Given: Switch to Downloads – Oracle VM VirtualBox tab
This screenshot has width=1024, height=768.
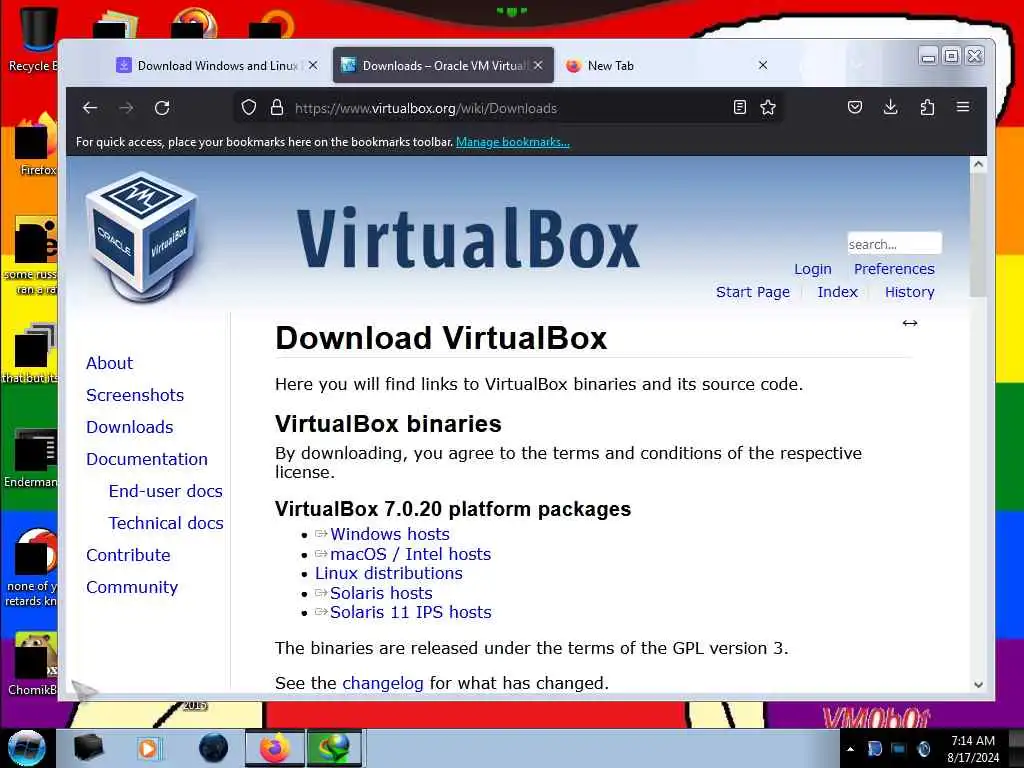Looking at the screenshot, I should 443,65.
